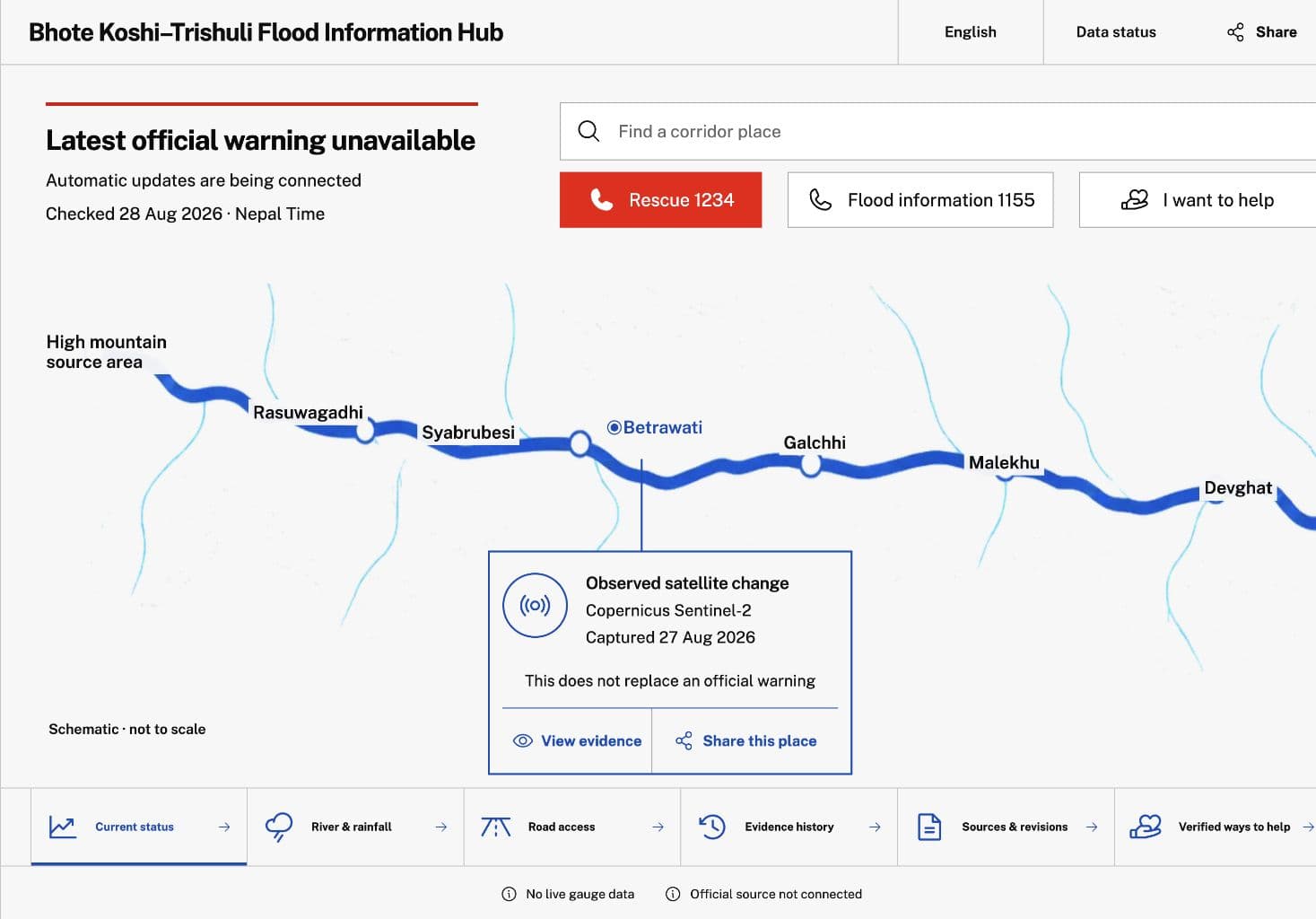The height and width of the screenshot is (919, 1316).
Task: Click the Share this place button
Action: [746, 740]
